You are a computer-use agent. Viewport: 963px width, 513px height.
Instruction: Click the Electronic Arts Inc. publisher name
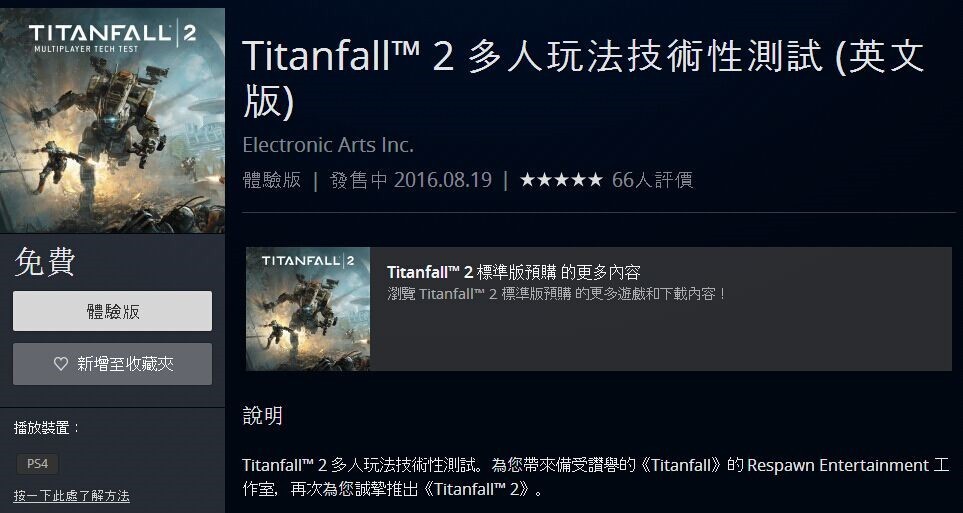328,145
